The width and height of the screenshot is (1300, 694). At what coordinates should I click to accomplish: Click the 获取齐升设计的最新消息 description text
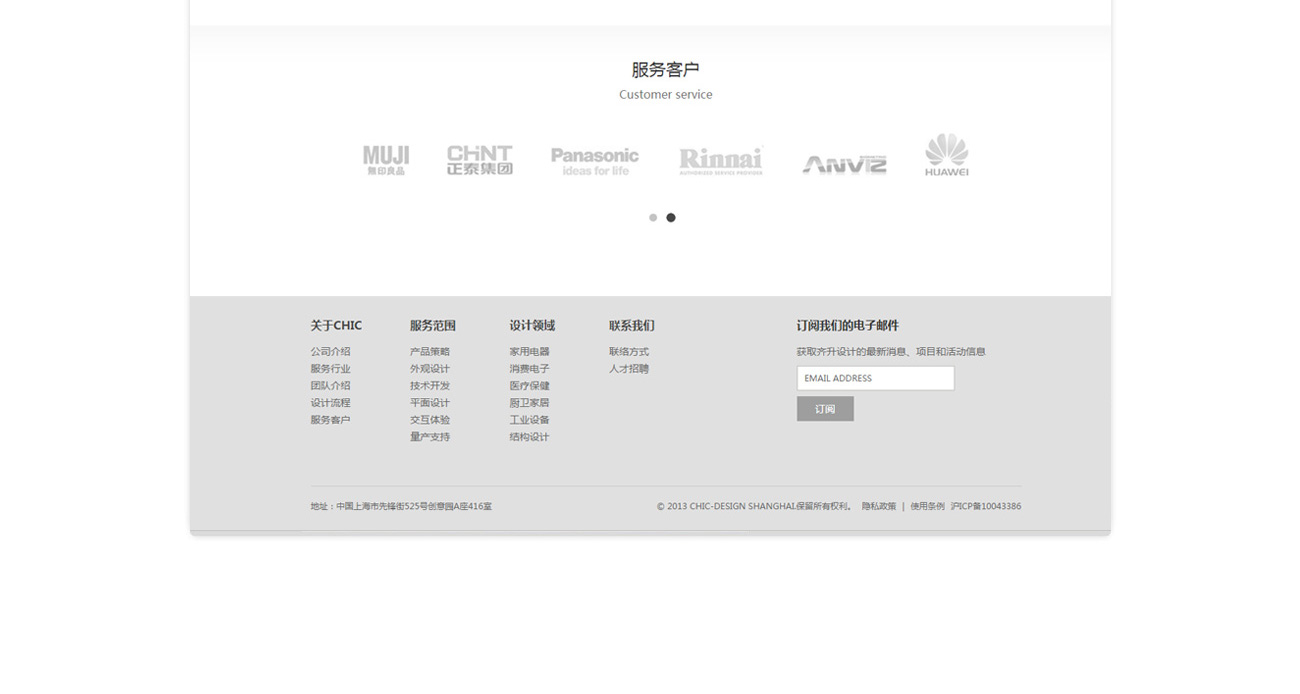891,352
